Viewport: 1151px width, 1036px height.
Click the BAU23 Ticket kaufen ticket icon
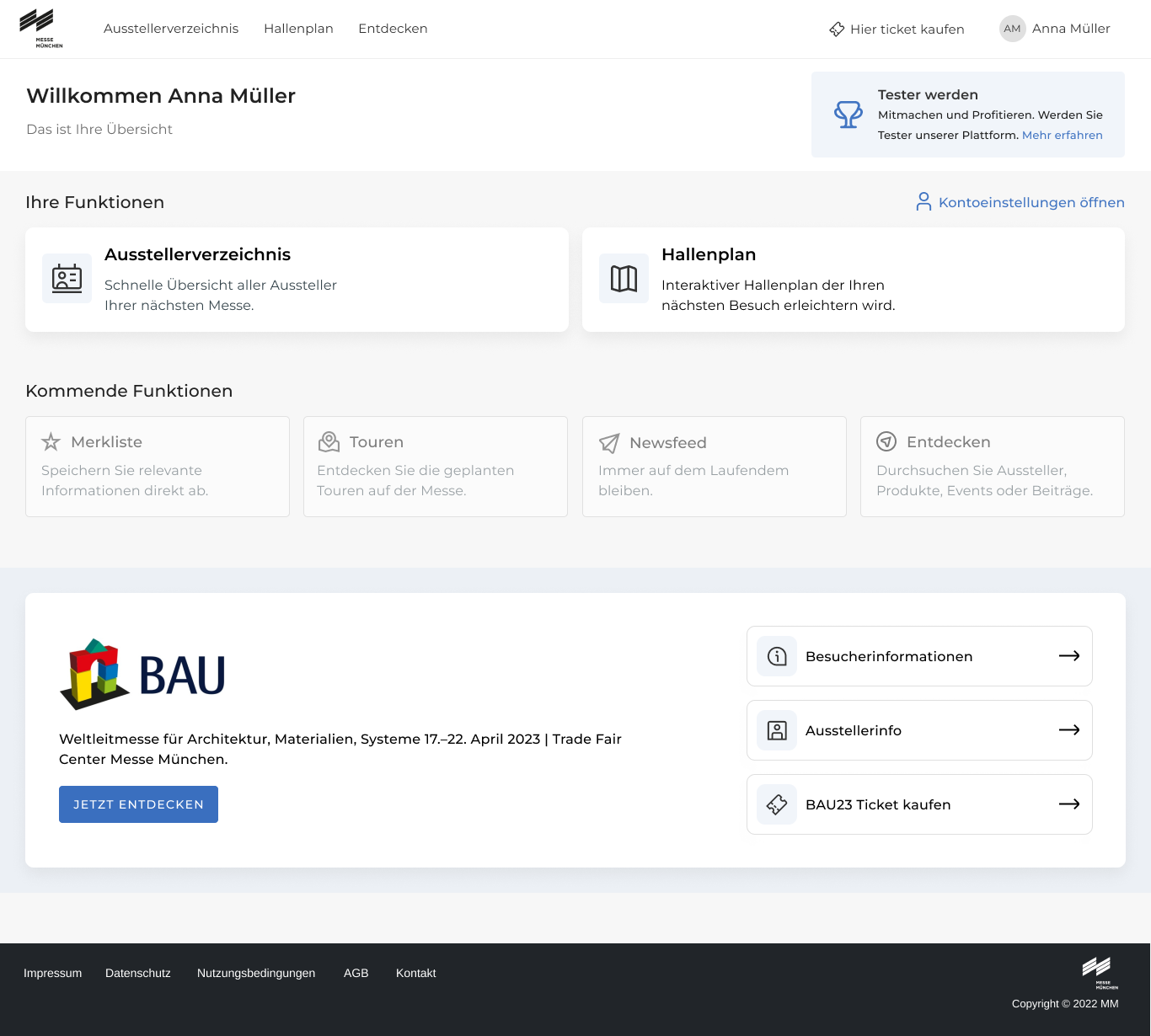pos(777,804)
